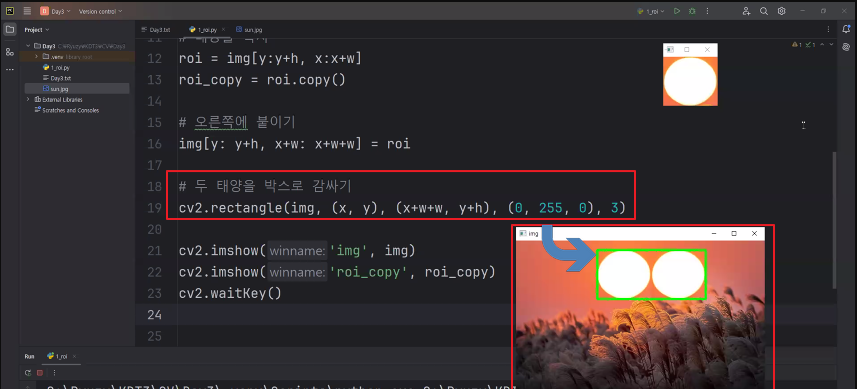The image size is (857, 389).
Task: Open Code With Me icon
Action: point(746,11)
